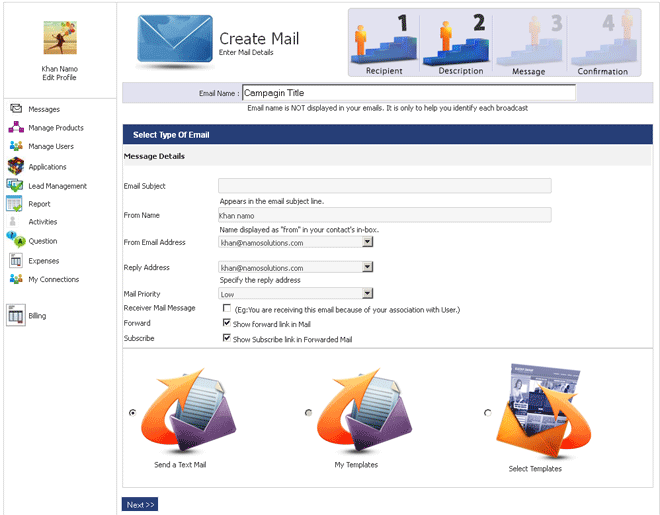Go to step 2 Description
The height and width of the screenshot is (515, 660).
coord(457,44)
